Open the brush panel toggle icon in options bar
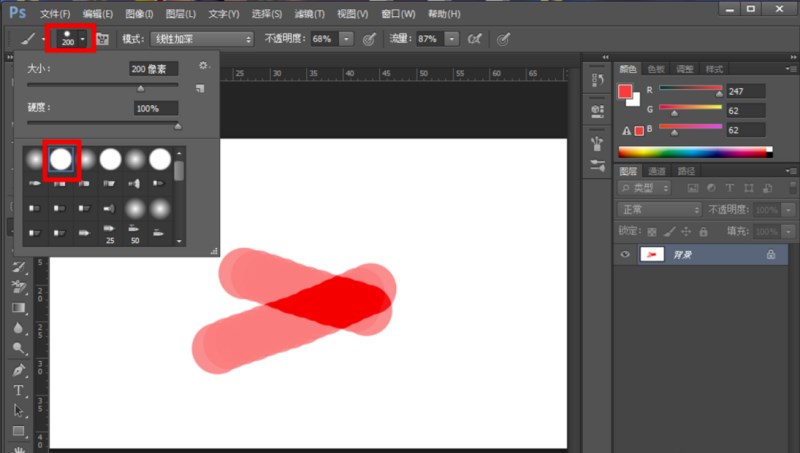 point(102,39)
